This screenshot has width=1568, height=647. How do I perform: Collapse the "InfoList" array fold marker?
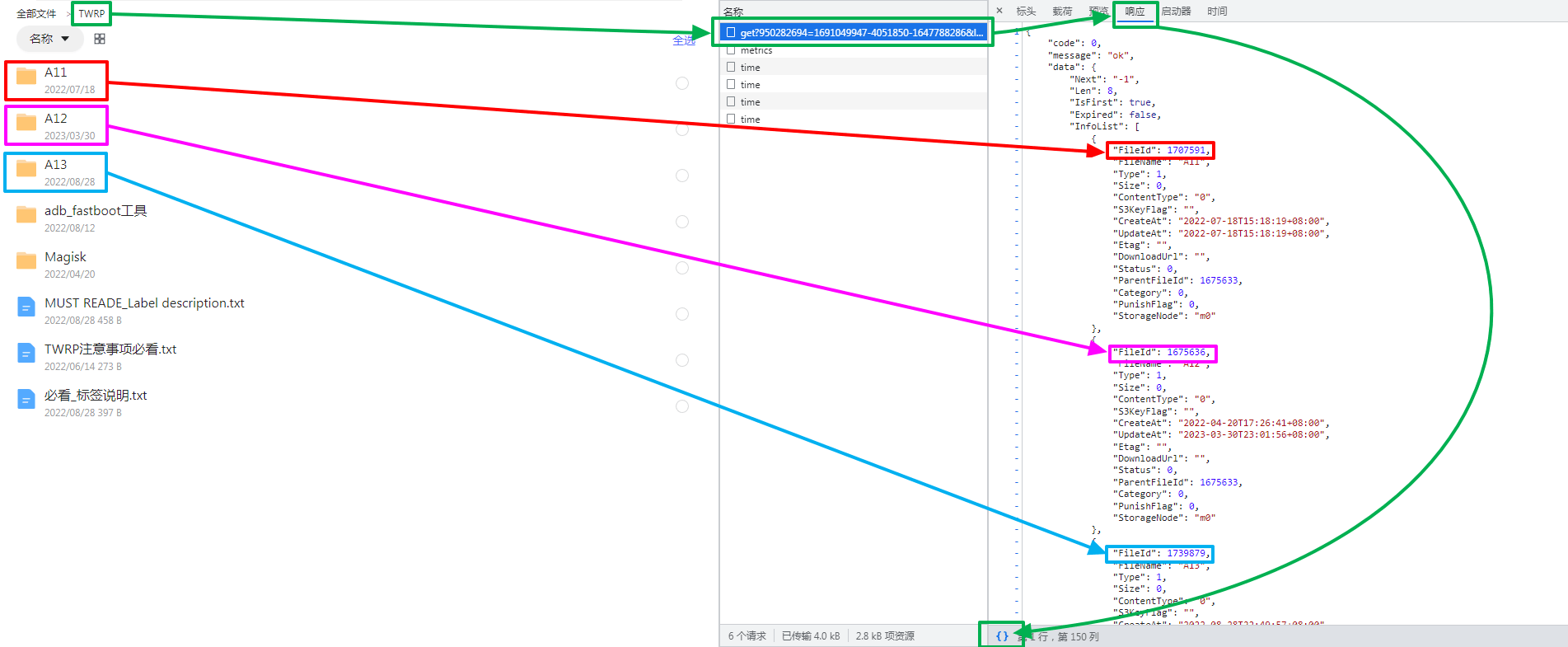[1017, 127]
